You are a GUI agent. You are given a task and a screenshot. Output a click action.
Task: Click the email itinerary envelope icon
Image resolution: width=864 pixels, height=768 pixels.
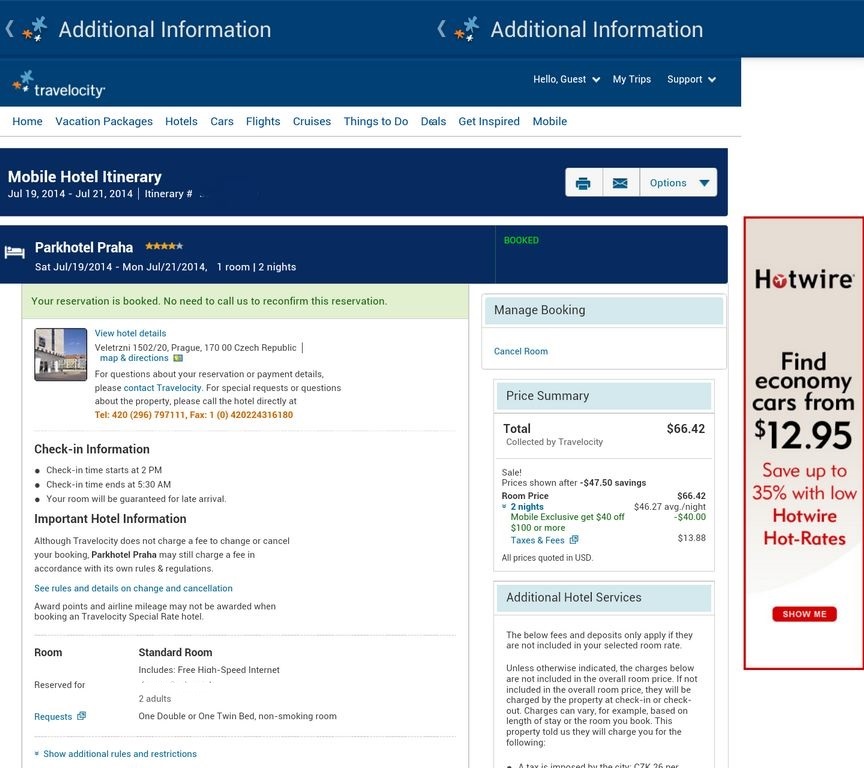(620, 183)
